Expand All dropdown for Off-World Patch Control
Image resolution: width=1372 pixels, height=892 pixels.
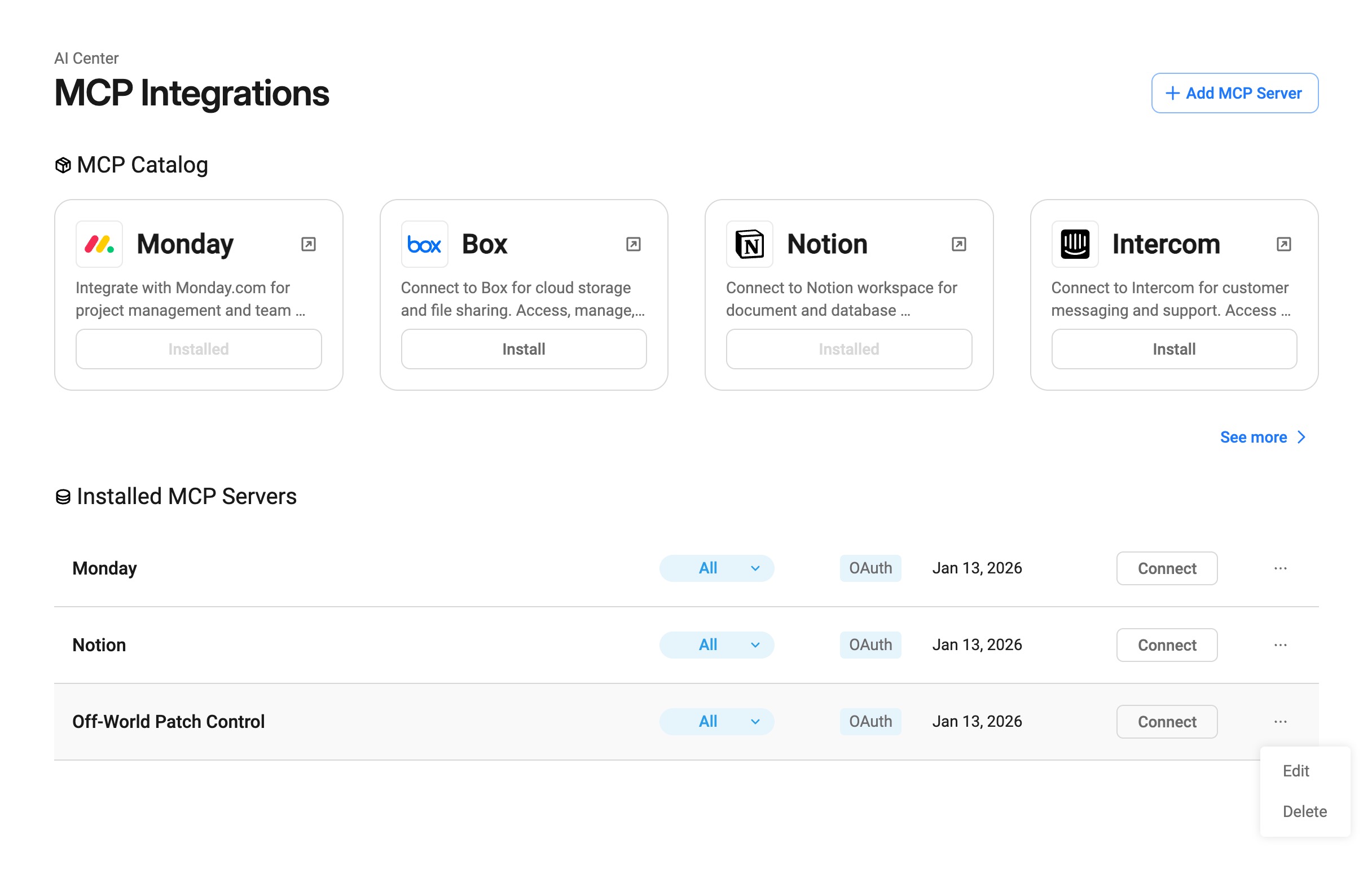coord(716,721)
